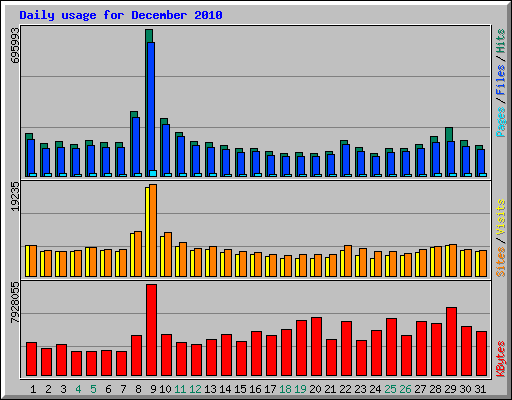Click the Visits legend label
This screenshot has width=512, height=400.
tap(501, 218)
